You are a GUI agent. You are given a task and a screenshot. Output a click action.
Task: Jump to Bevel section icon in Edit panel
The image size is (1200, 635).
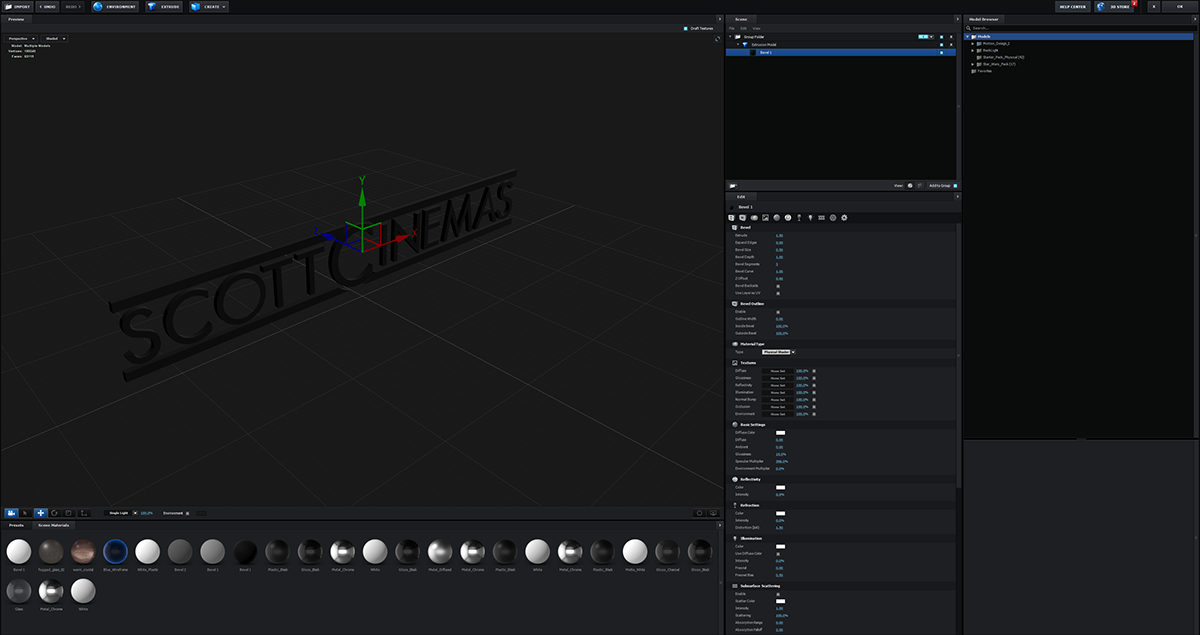(x=732, y=217)
